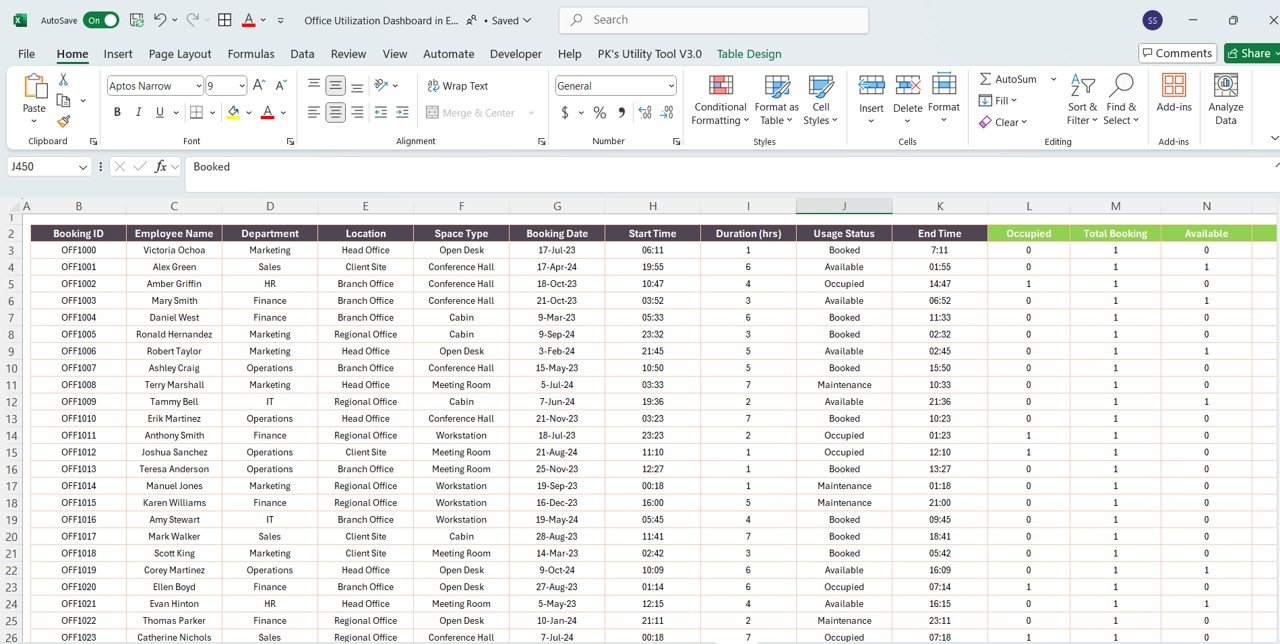Apply percent style format
The width and height of the screenshot is (1280, 644).
(599, 113)
